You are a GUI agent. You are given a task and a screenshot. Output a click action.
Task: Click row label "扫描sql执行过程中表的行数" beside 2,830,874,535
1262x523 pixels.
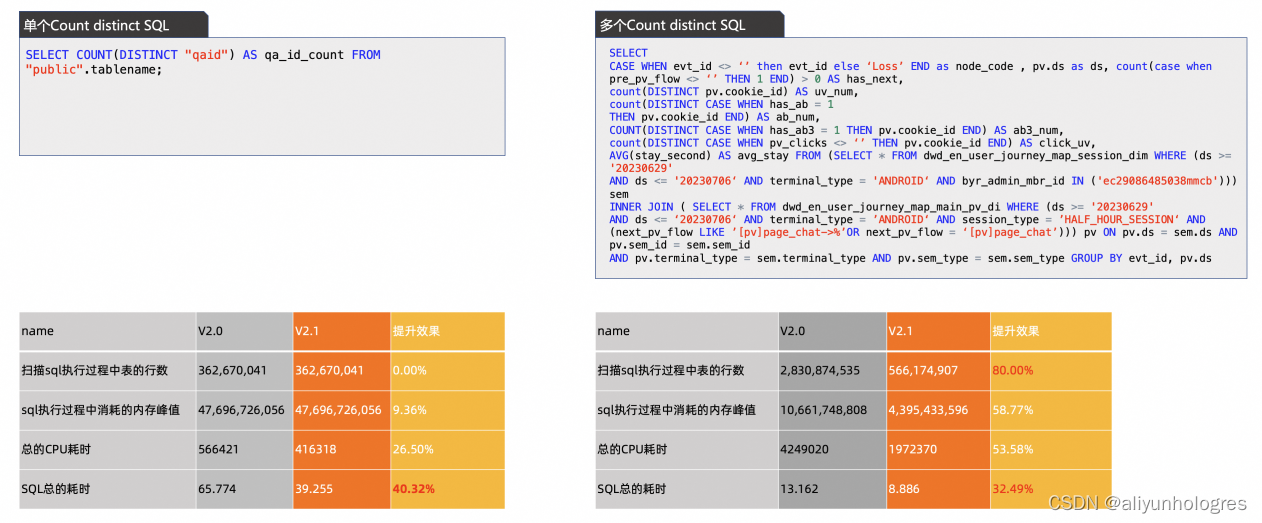click(x=686, y=370)
